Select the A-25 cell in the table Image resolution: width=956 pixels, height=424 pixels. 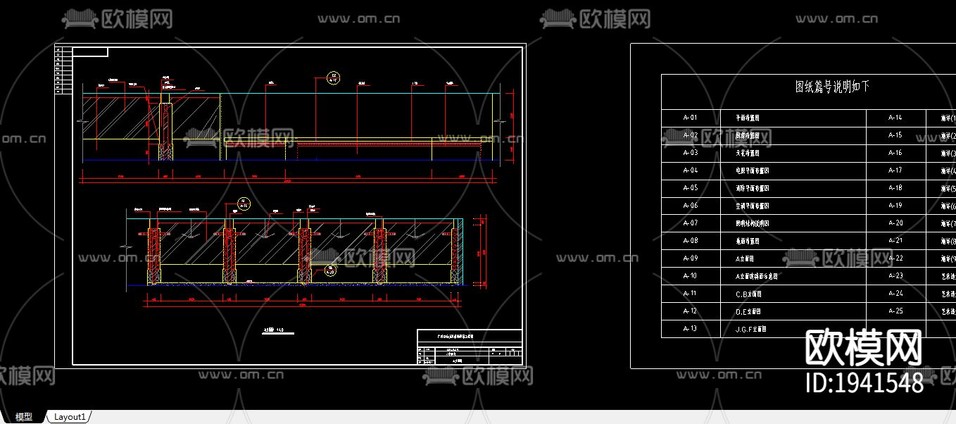coord(896,311)
